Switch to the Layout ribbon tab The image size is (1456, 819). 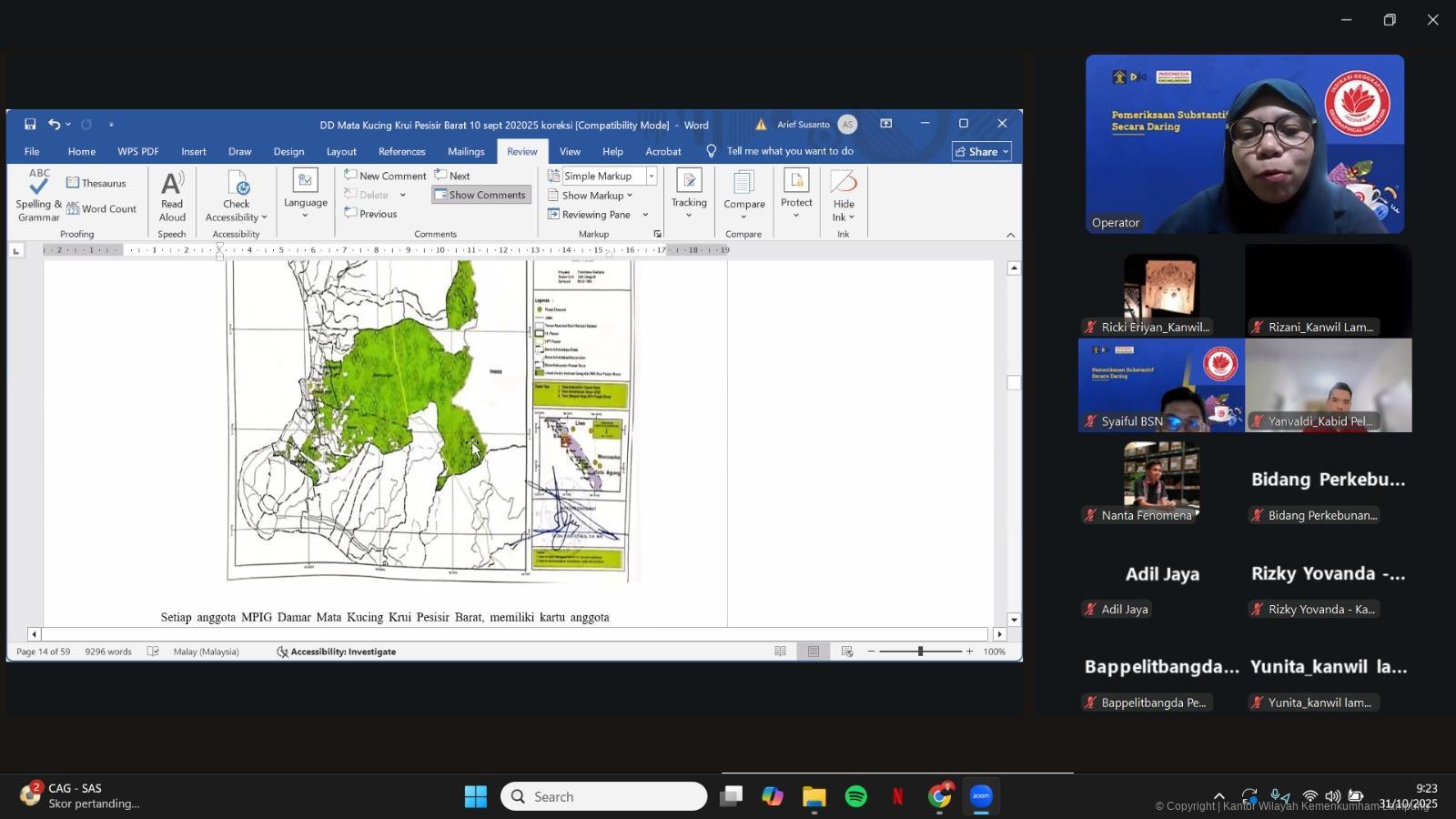coord(341,152)
